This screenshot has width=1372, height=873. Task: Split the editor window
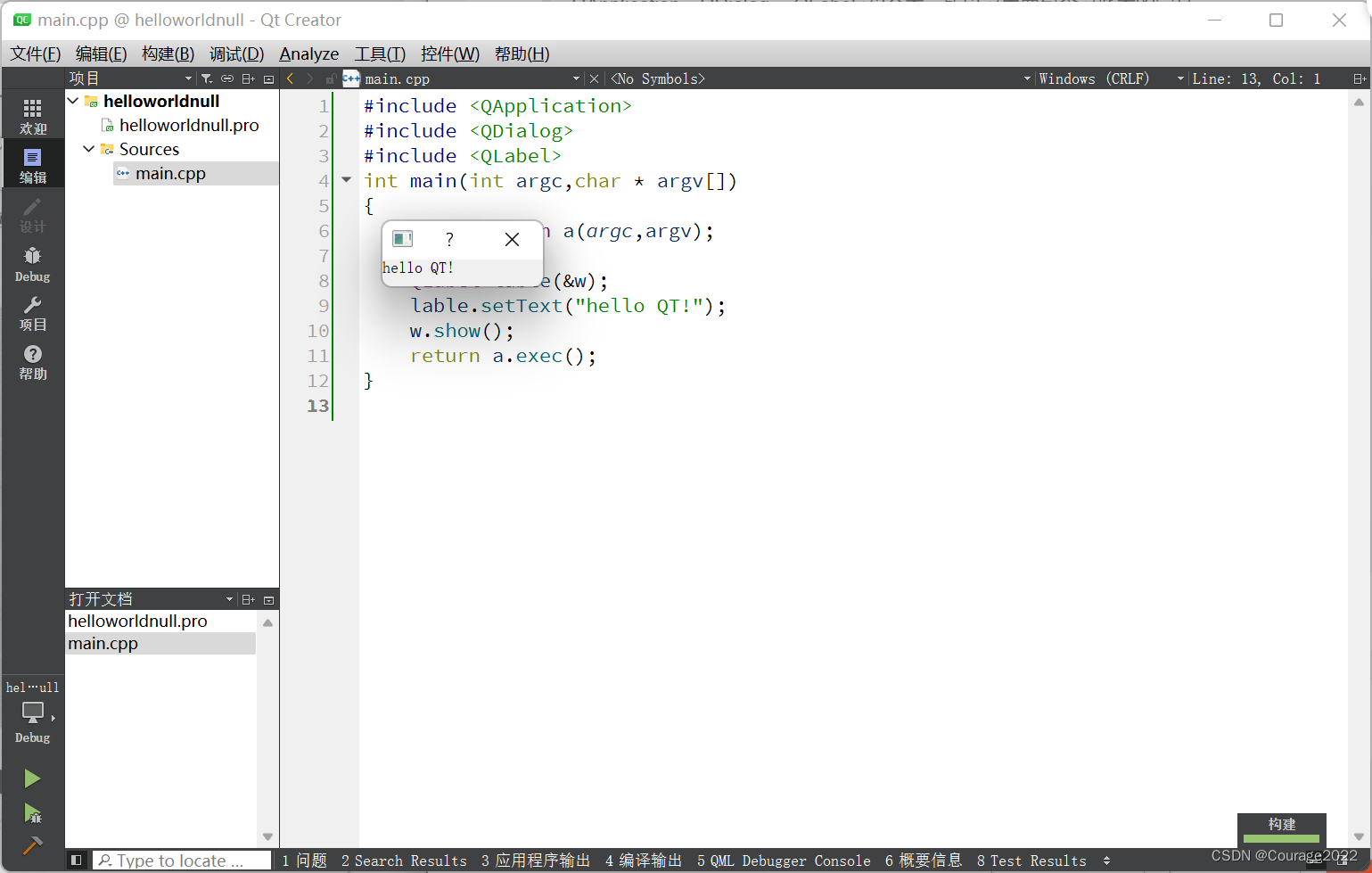(x=1360, y=78)
